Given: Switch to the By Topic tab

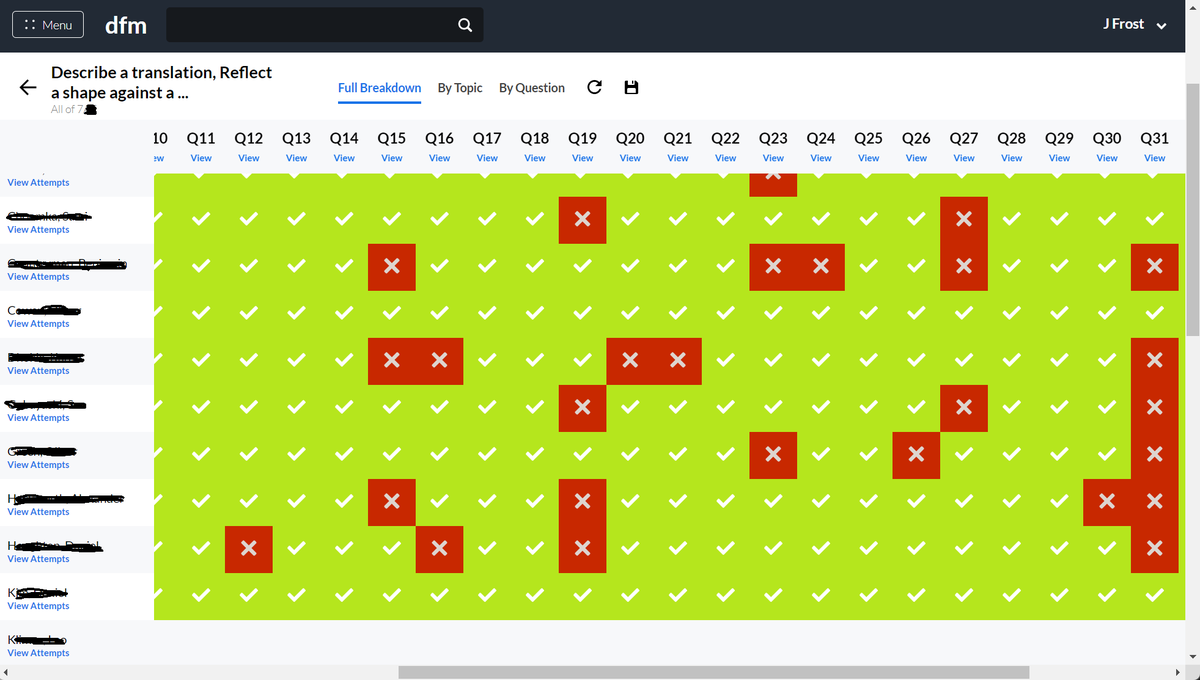Looking at the screenshot, I should (x=459, y=87).
